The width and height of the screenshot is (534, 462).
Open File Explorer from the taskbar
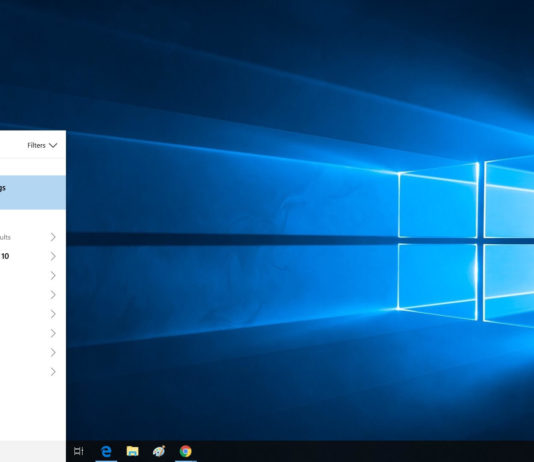[x=132, y=451]
